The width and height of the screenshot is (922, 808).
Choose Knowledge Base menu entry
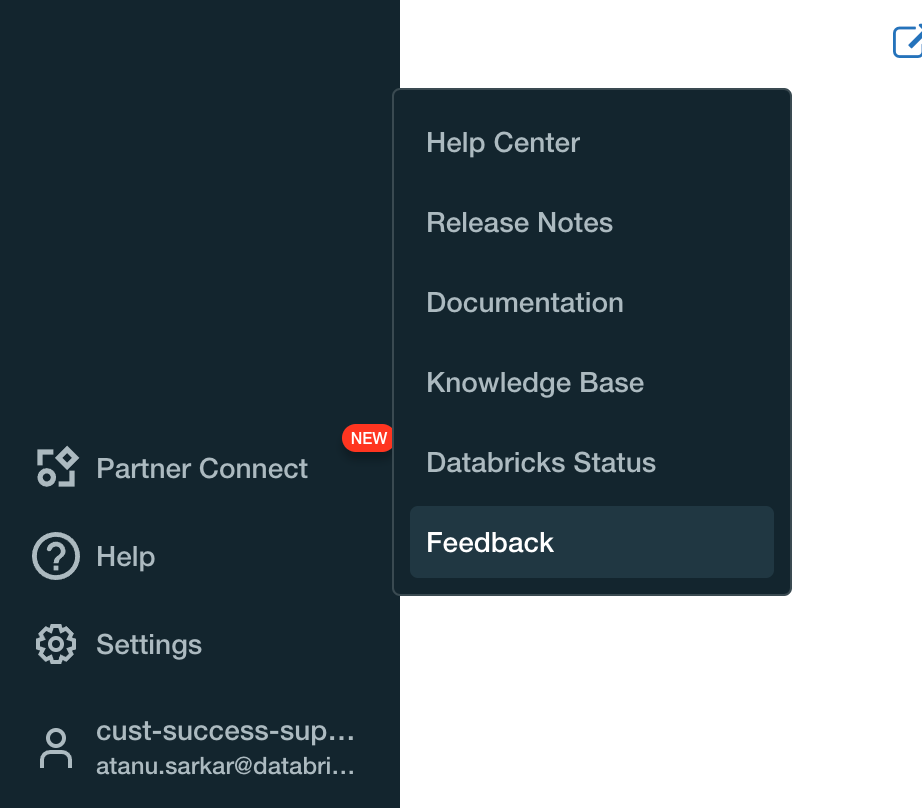point(535,382)
